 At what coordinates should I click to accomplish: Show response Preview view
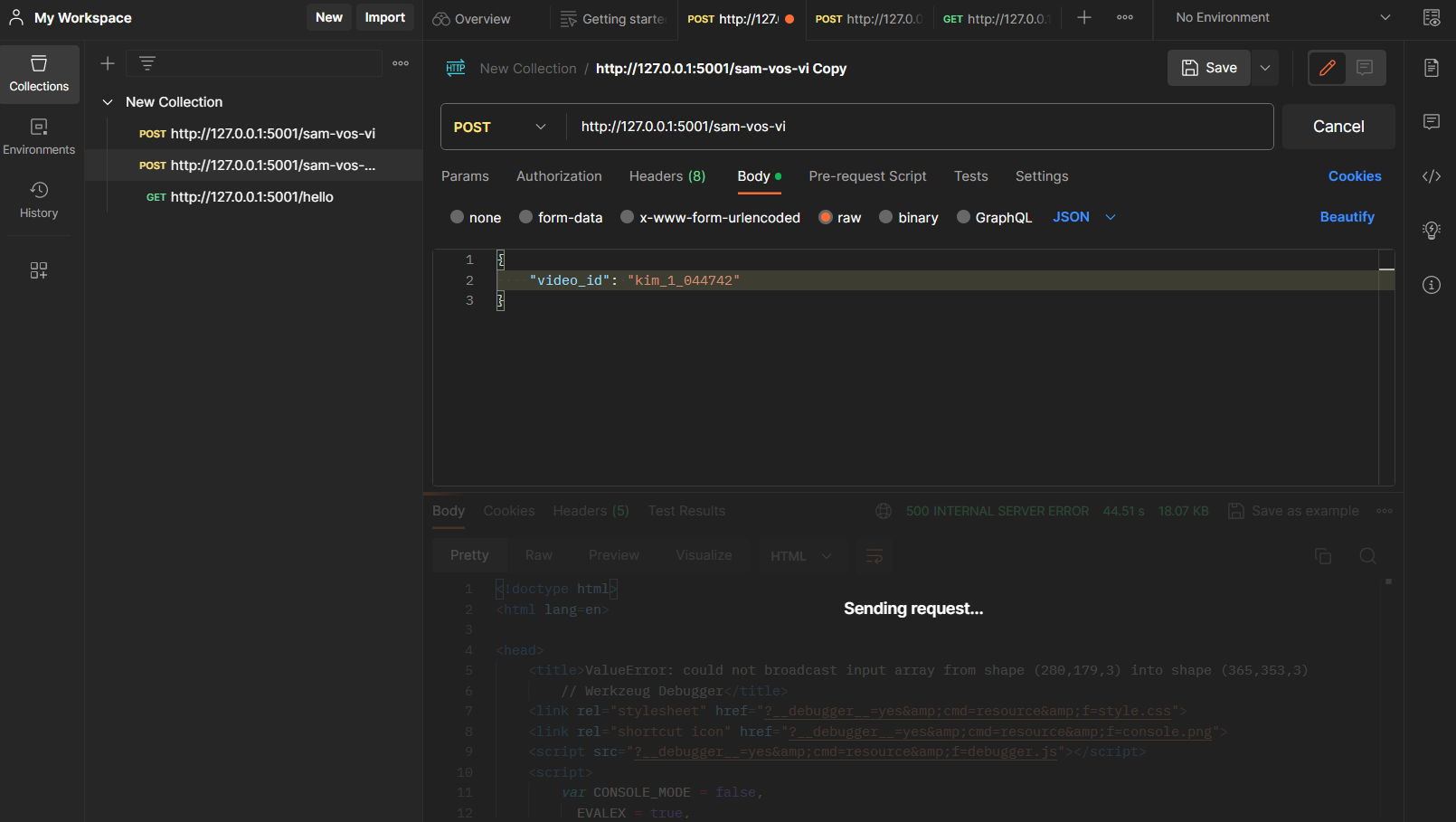614,555
